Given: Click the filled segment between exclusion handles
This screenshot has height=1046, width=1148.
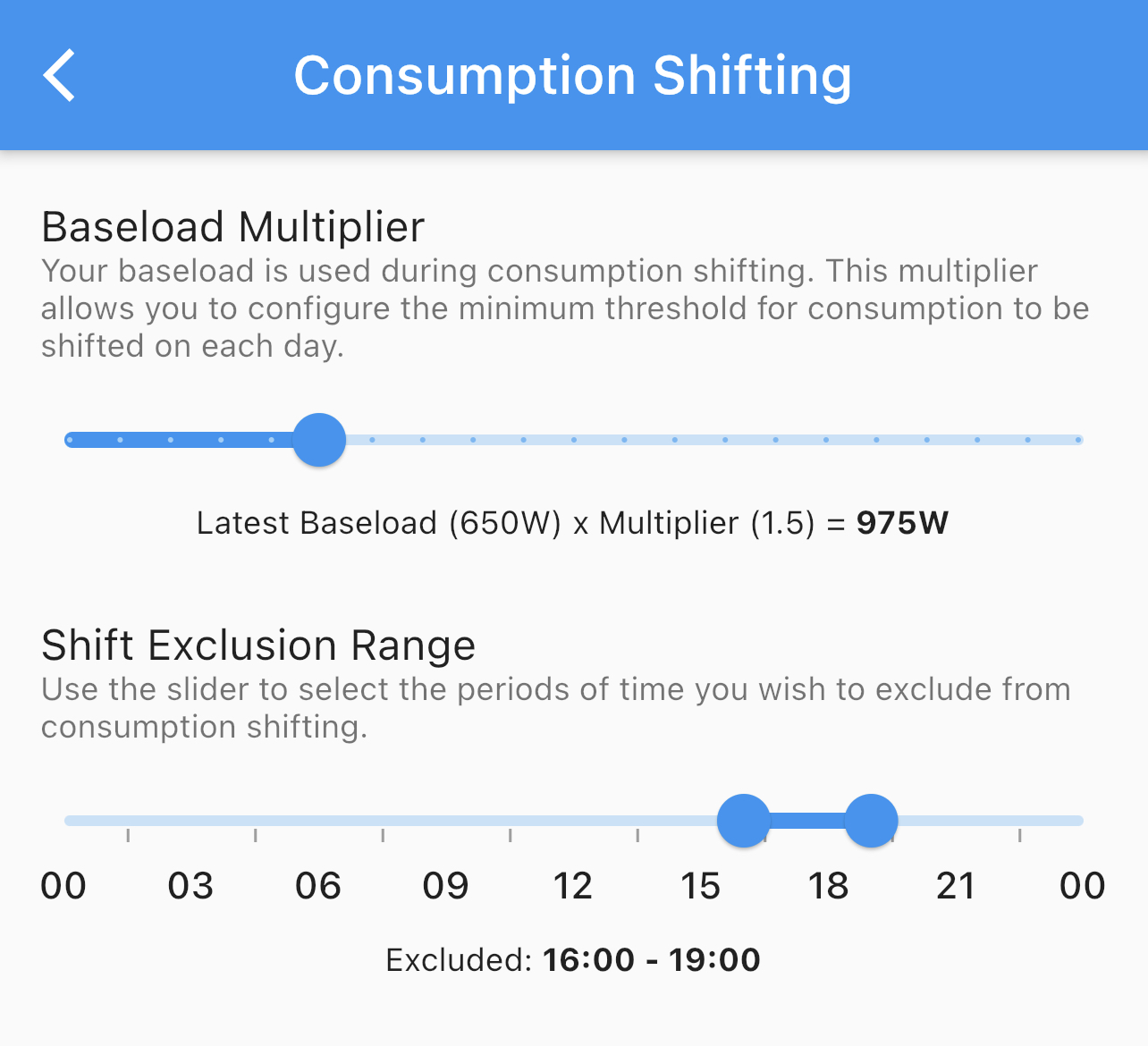Looking at the screenshot, I should (x=807, y=821).
